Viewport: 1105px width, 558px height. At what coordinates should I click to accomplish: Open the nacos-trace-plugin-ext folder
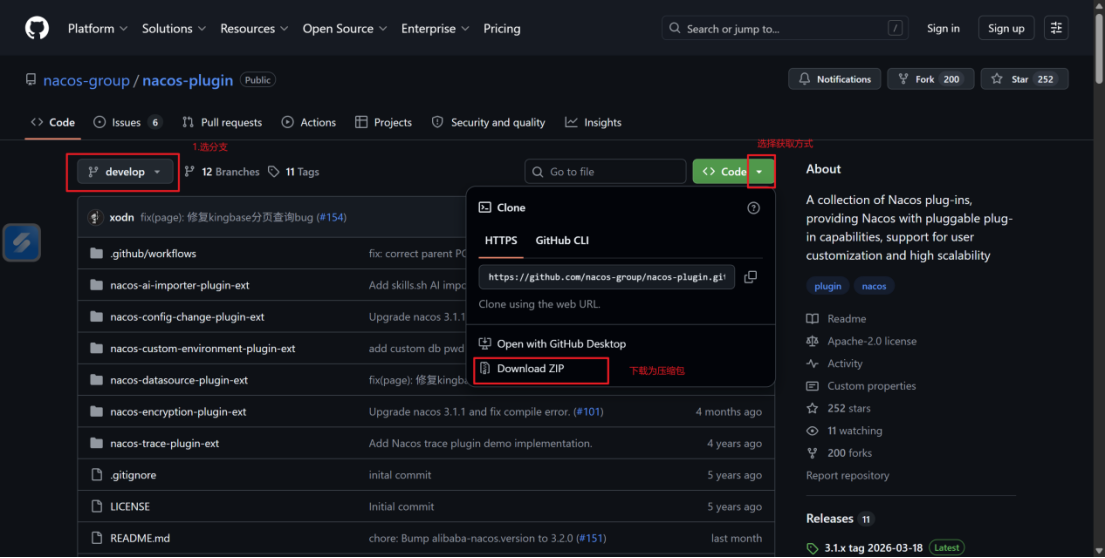tap(164, 444)
